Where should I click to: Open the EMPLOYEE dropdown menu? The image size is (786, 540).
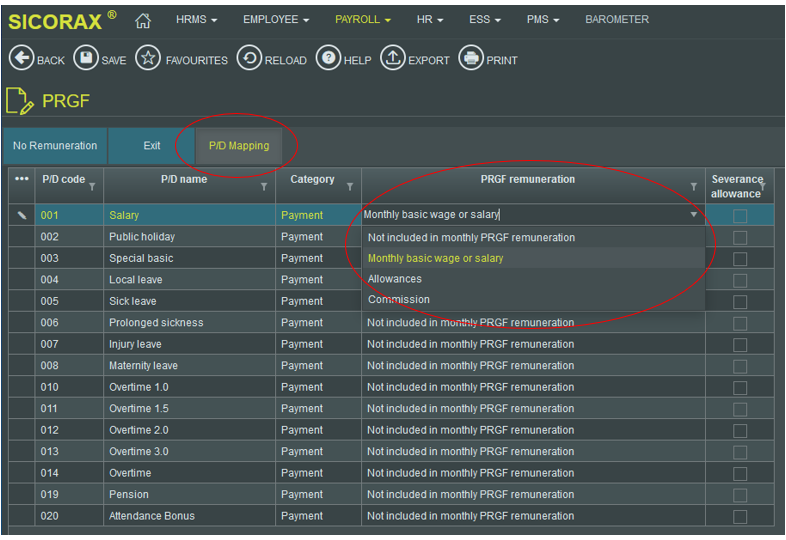pos(275,20)
